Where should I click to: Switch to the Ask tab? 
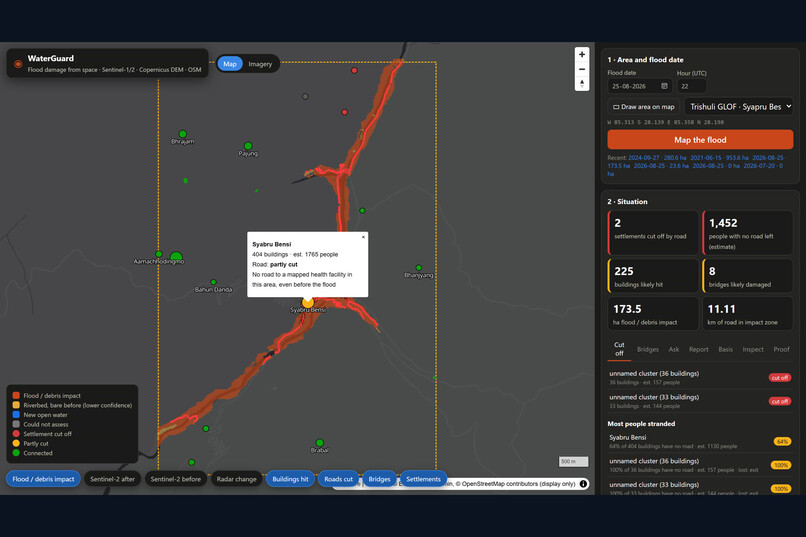point(673,349)
